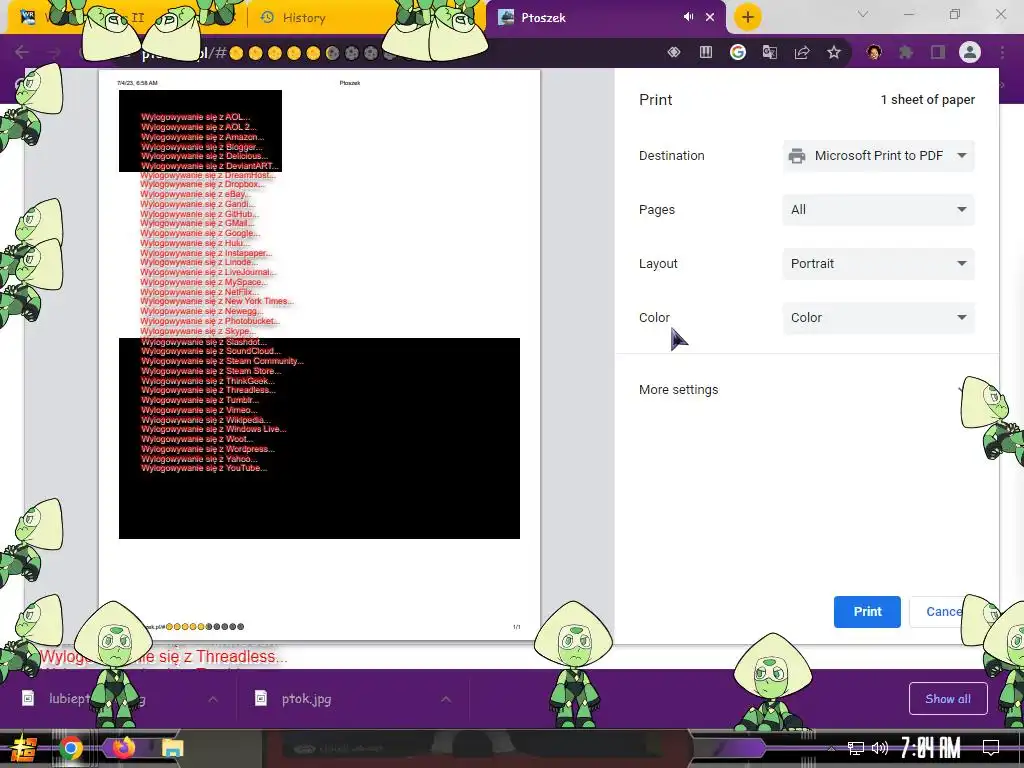Click the reader mode book icon
The height and width of the screenshot is (768, 1024).
706,52
